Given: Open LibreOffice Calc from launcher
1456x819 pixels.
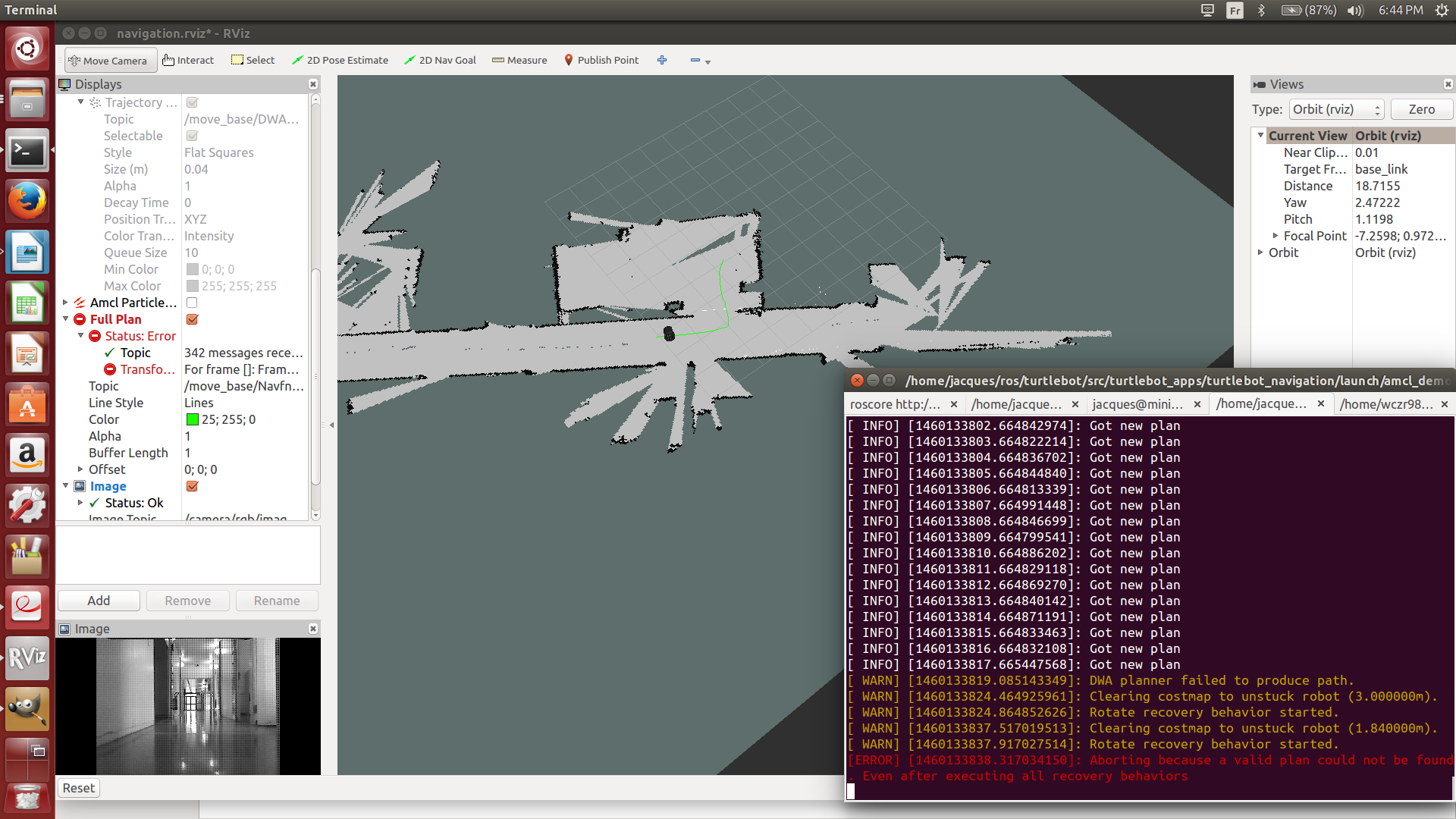Looking at the screenshot, I should (x=27, y=303).
